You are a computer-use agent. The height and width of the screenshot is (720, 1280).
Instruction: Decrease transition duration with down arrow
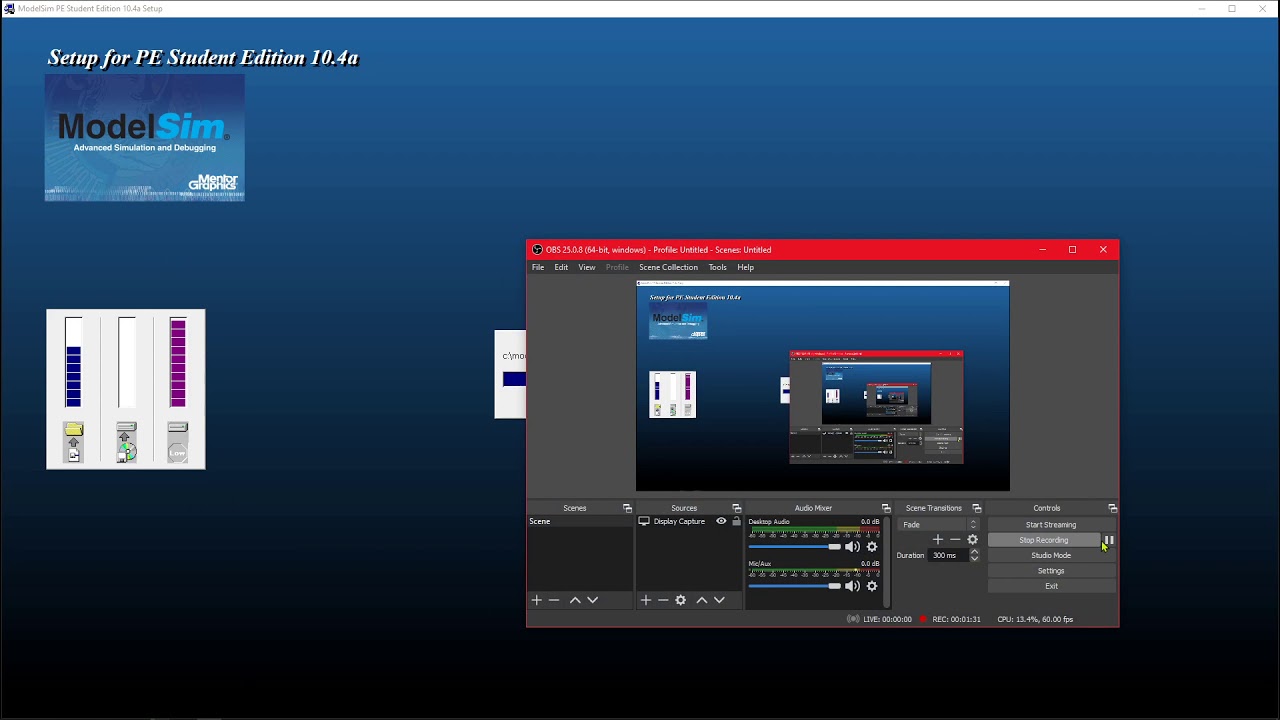point(975,559)
